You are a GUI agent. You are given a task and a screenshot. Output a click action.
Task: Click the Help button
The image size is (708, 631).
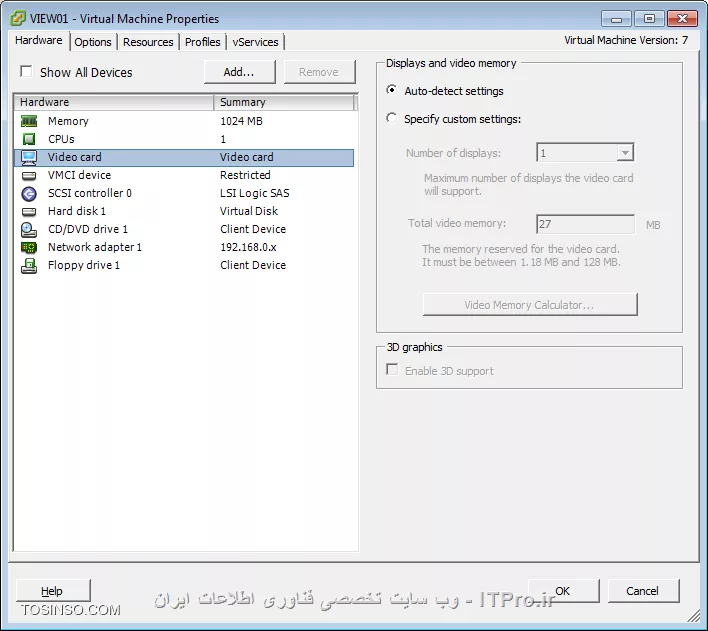(x=53, y=591)
